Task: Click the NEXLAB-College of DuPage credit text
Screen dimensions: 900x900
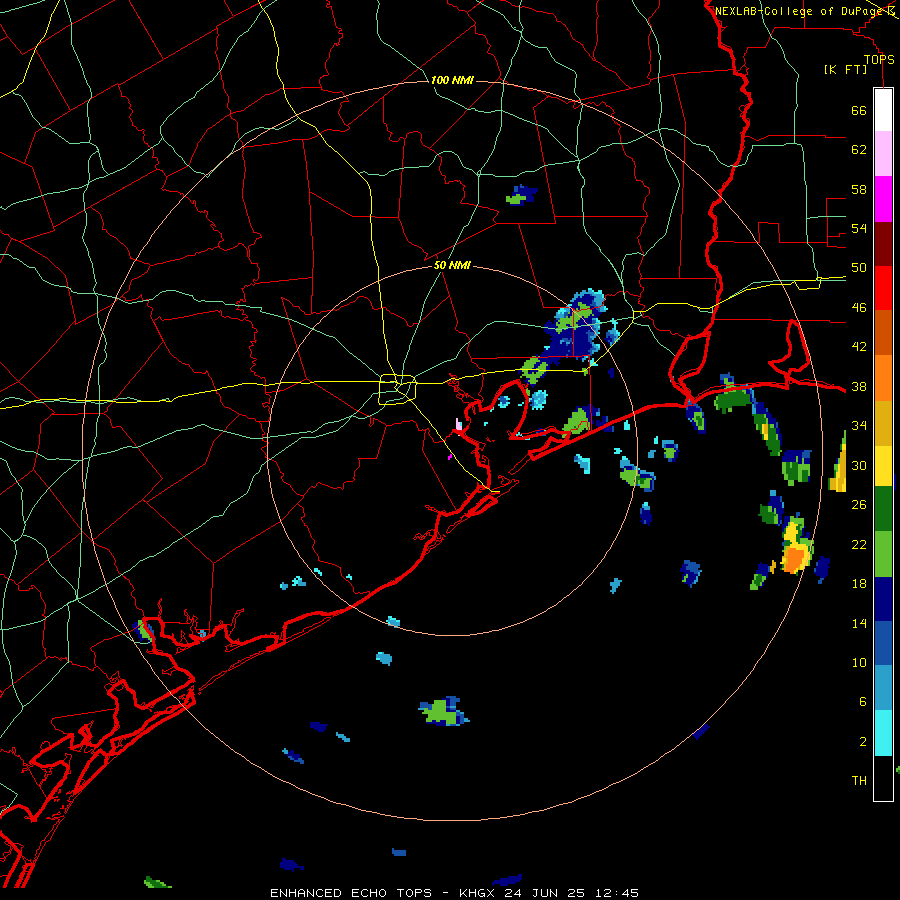Action: 799,11
